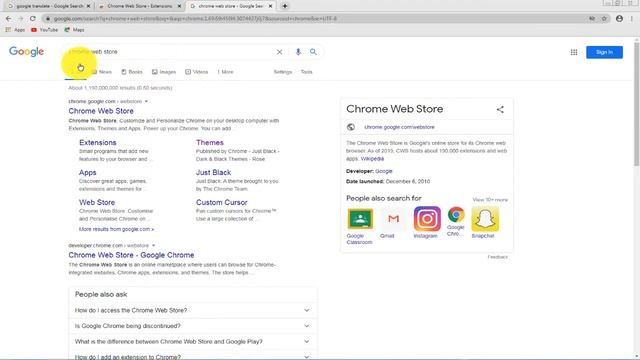
Task: Open Maps bookmark in bookmarks bar
Action: (74, 30)
